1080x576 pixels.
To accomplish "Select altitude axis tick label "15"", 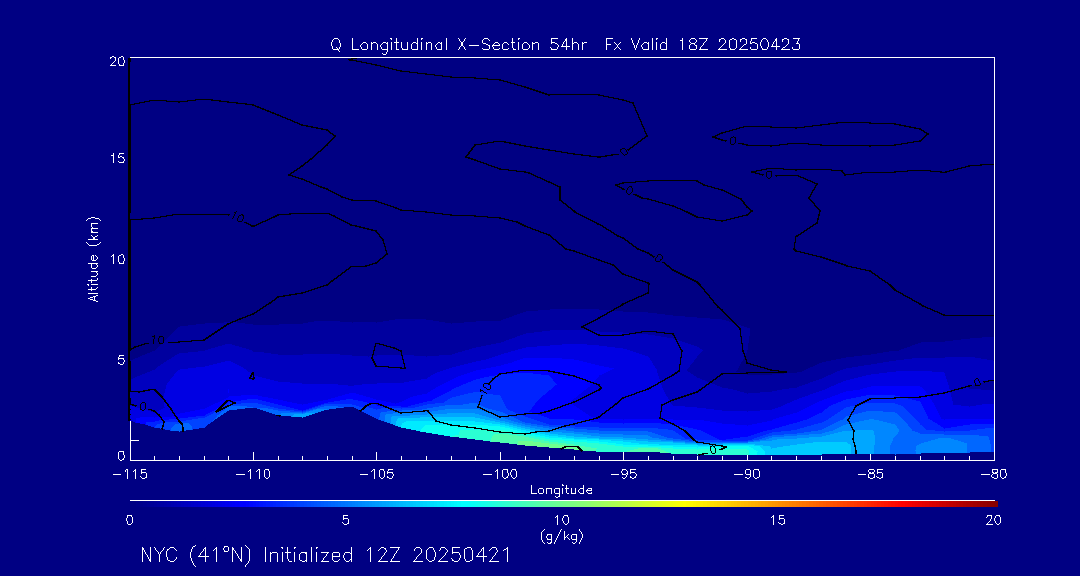I will [x=117, y=158].
